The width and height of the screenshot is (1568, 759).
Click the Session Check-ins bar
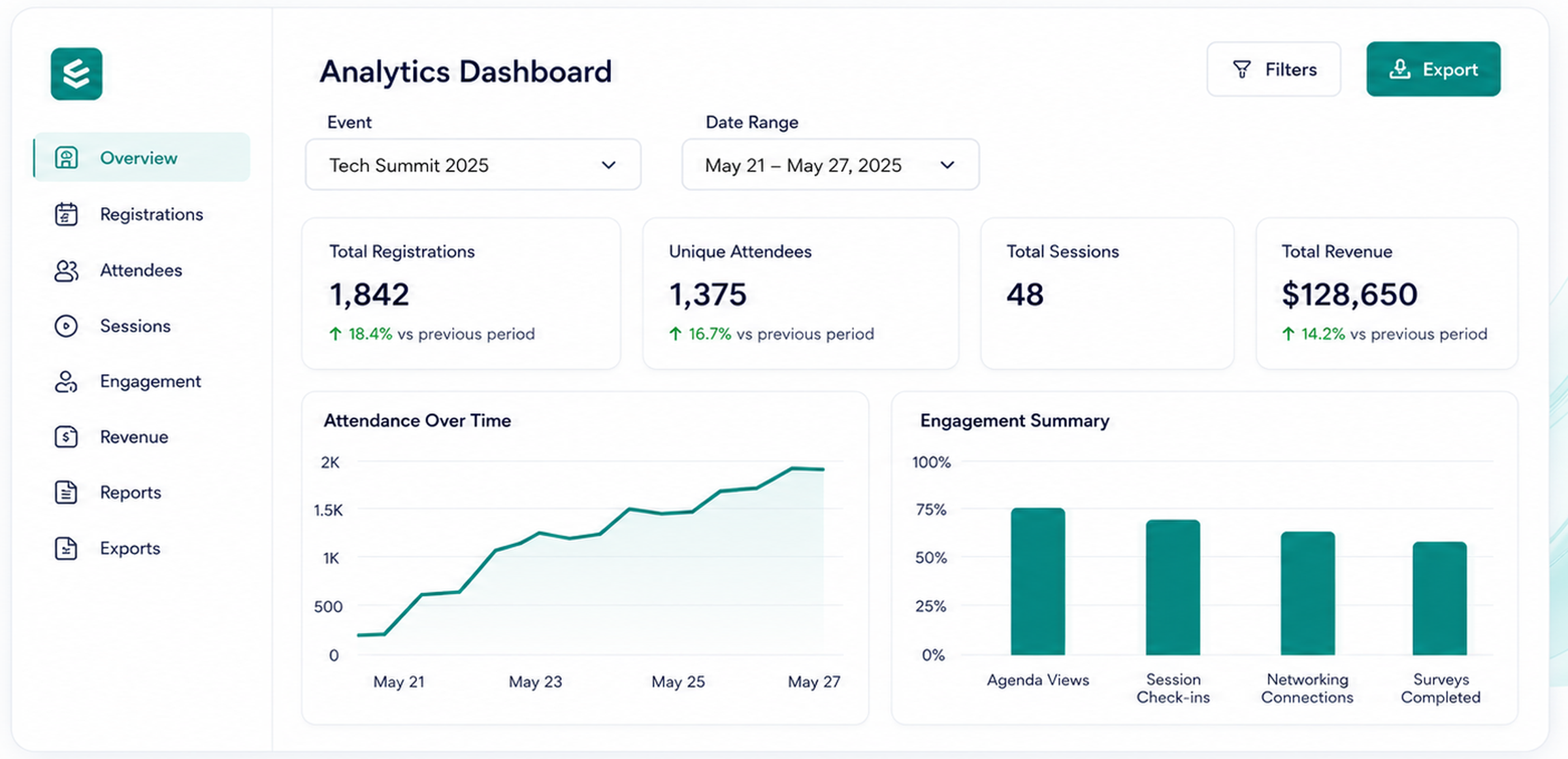pos(1173,587)
